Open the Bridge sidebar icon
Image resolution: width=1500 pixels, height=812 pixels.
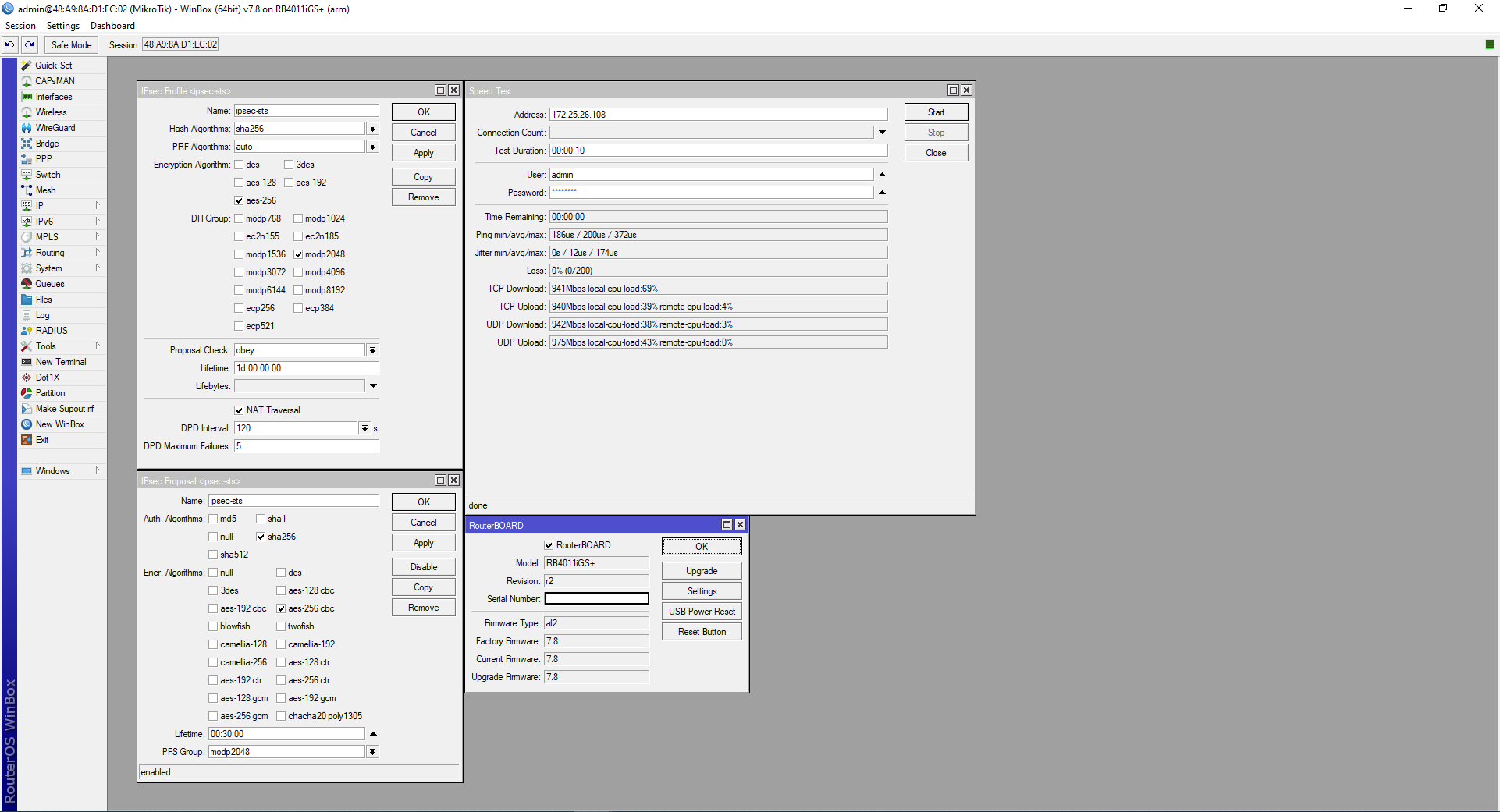(27, 144)
